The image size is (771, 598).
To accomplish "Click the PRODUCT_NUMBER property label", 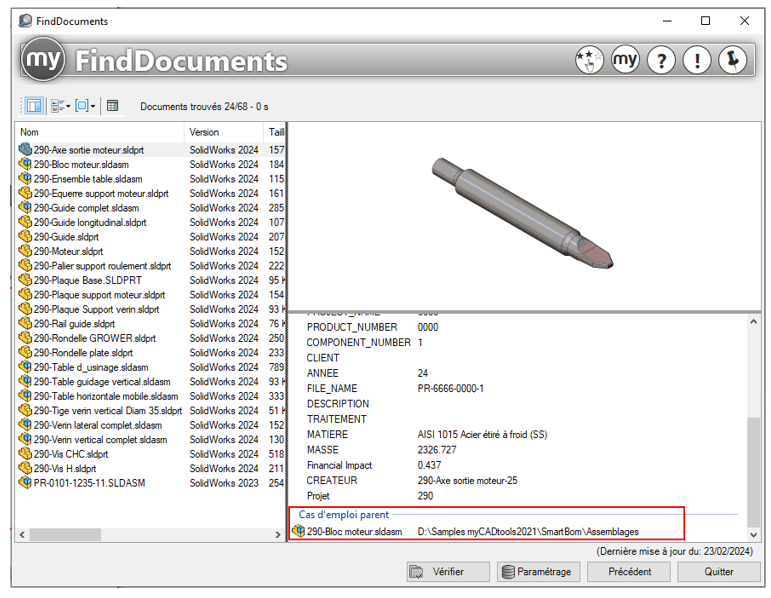I will click(352, 327).
